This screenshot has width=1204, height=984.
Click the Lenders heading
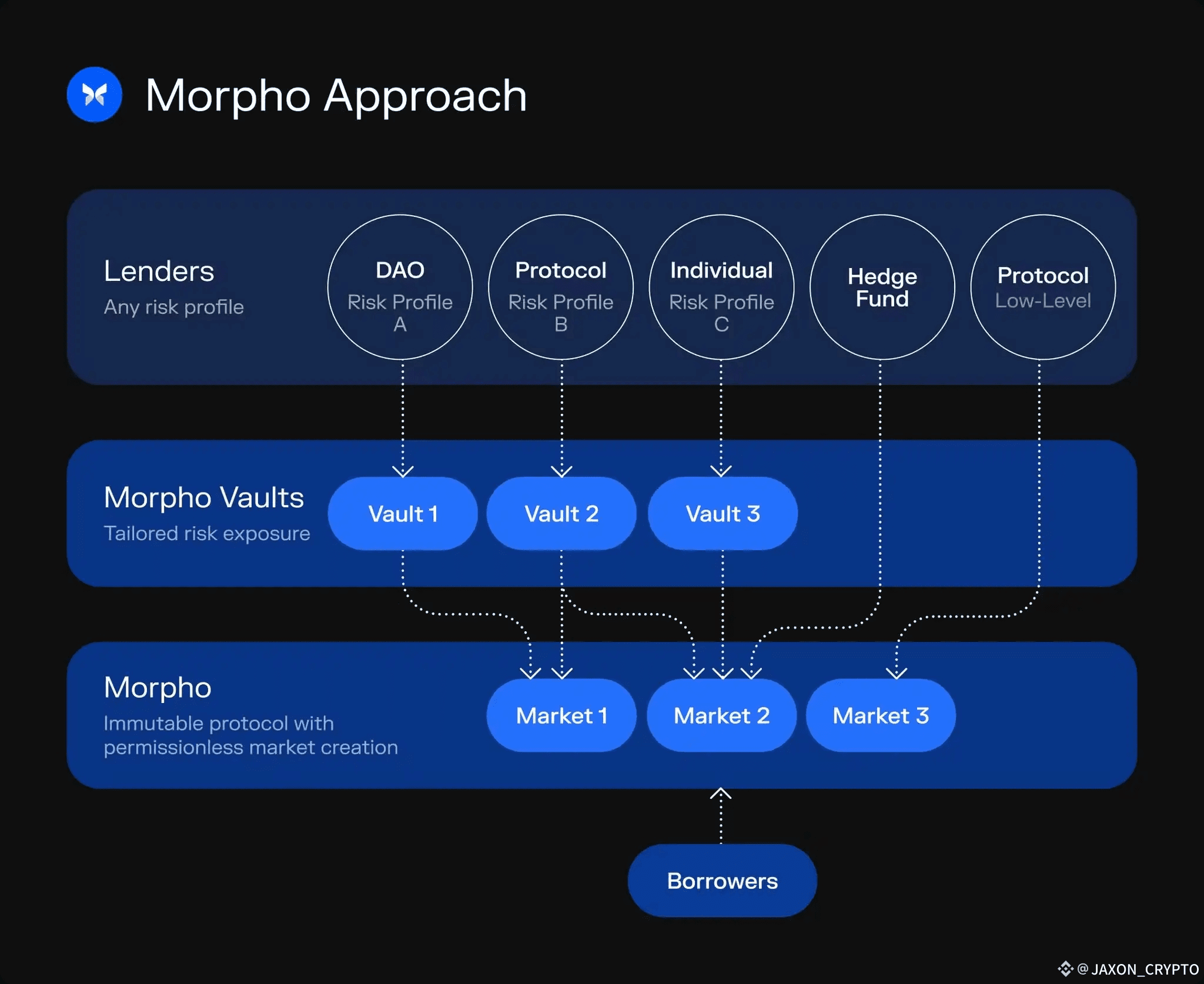click(159, 272)
